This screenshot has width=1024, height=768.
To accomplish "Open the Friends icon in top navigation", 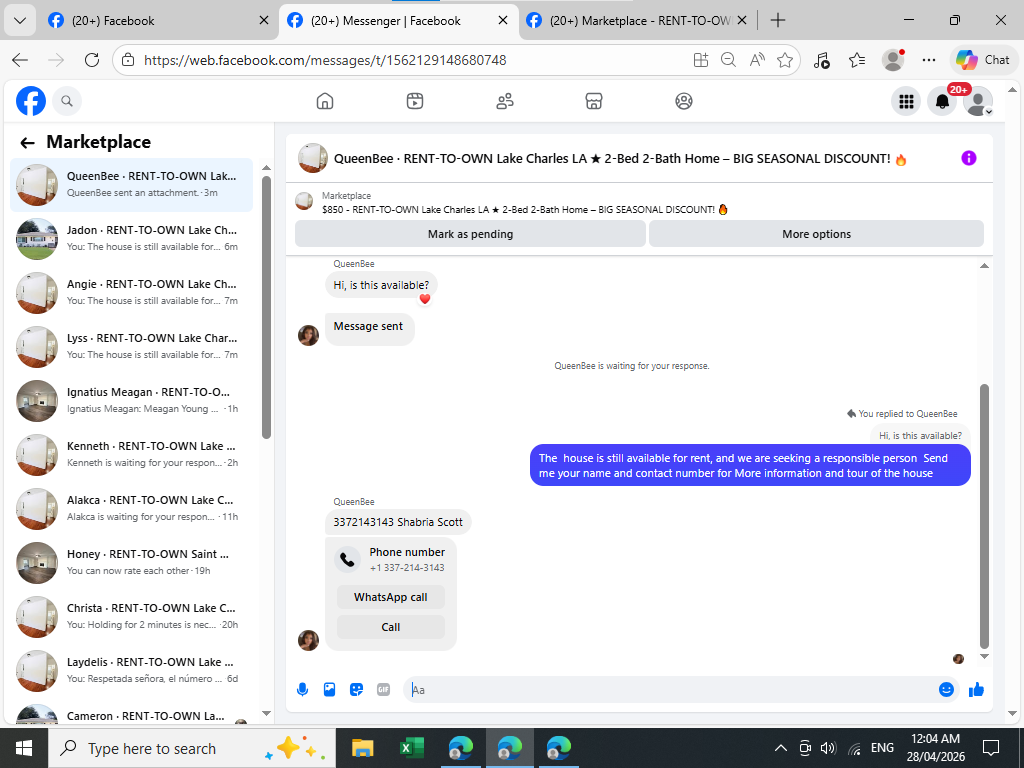I will 505,101.
